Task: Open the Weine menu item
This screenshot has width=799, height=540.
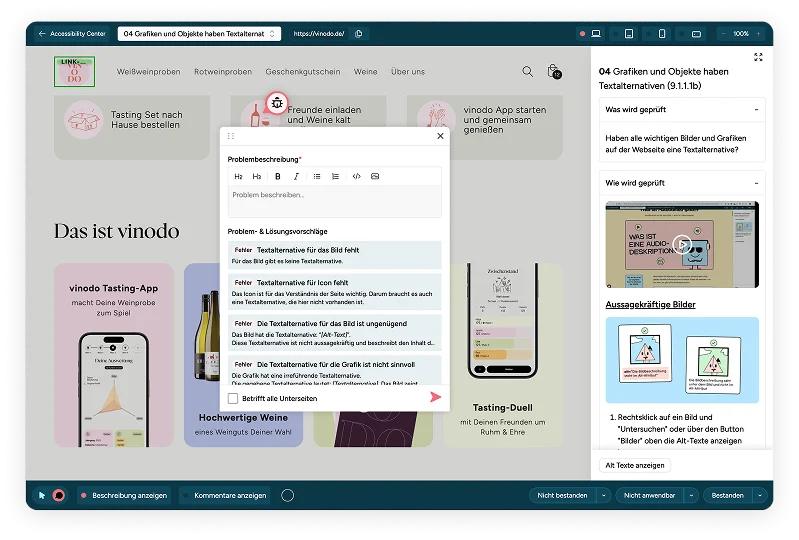Action: point(365,72)
